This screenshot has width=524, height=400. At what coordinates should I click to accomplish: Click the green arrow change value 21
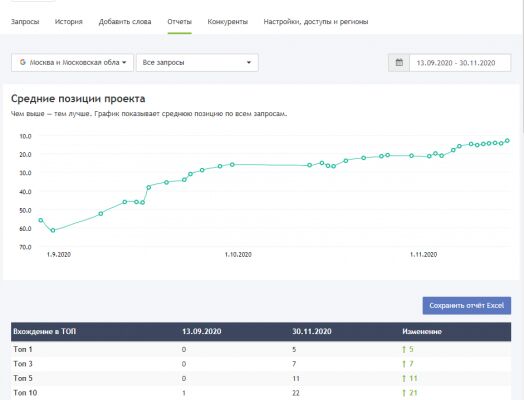pos(410,393)
